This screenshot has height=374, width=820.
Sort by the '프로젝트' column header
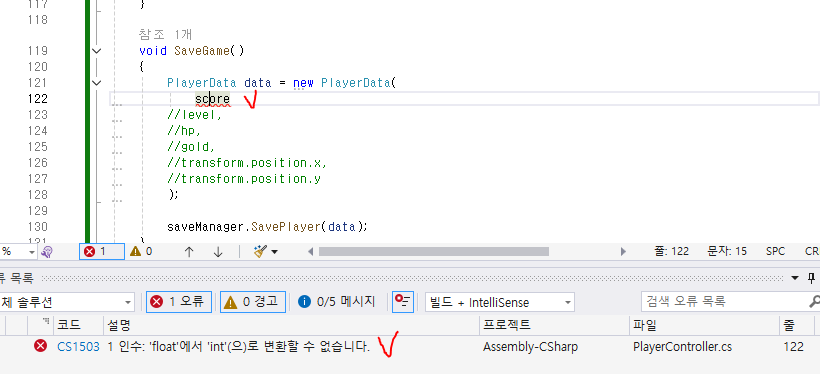coord(554,325)
